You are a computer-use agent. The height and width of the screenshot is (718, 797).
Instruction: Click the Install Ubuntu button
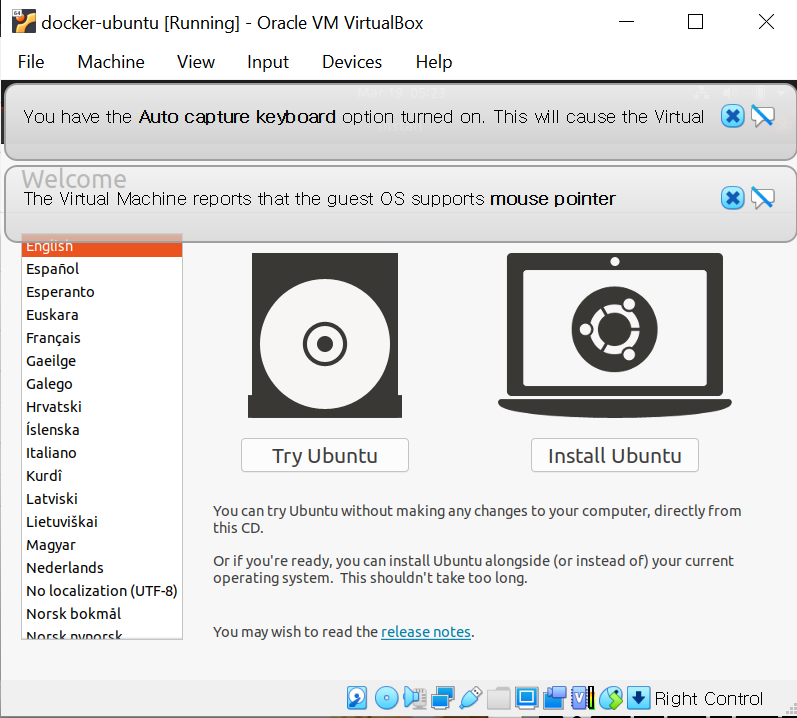[x=615, y=455]
